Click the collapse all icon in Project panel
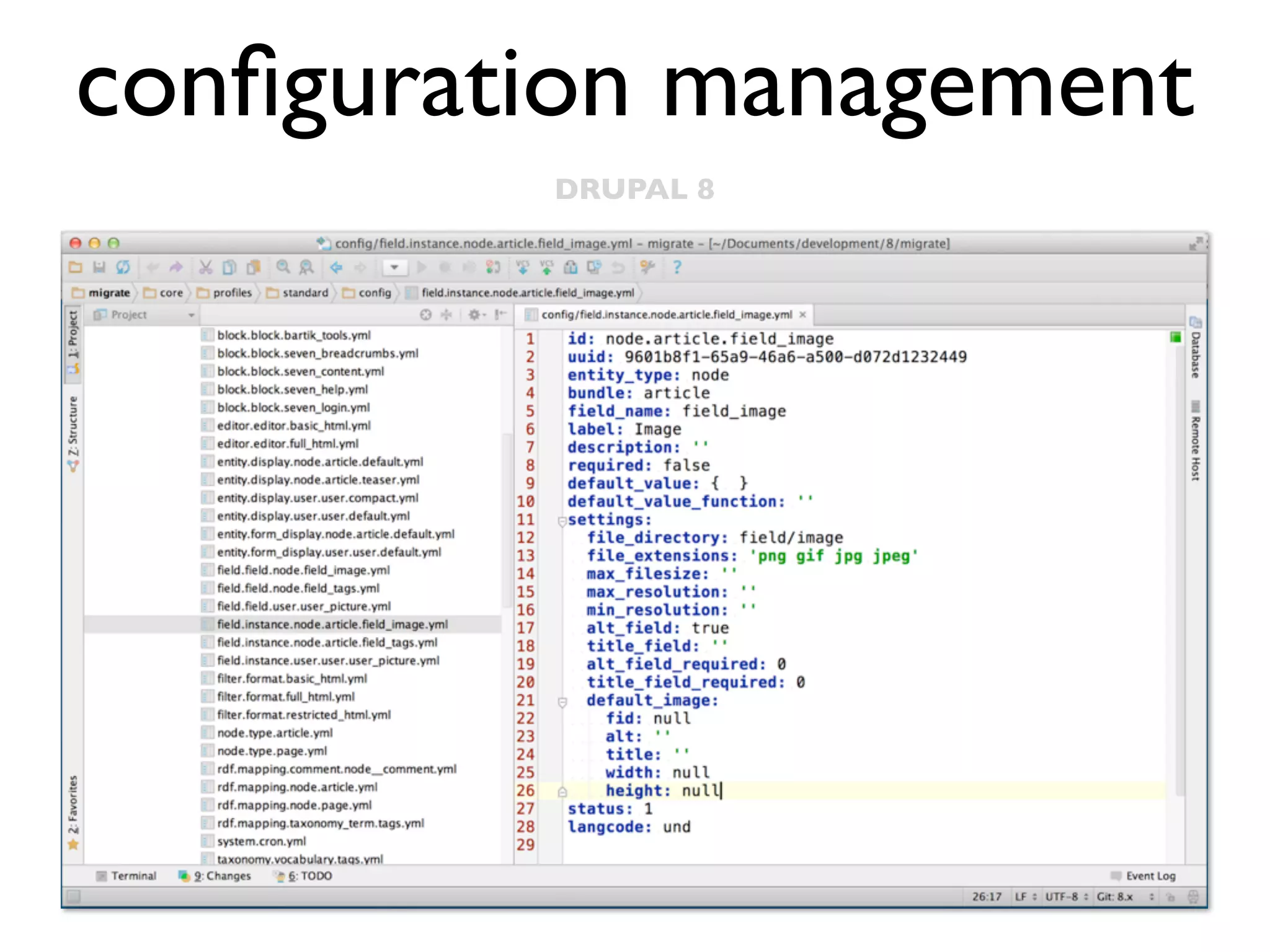The image size is (1270, 952). (x=446, y=315)
